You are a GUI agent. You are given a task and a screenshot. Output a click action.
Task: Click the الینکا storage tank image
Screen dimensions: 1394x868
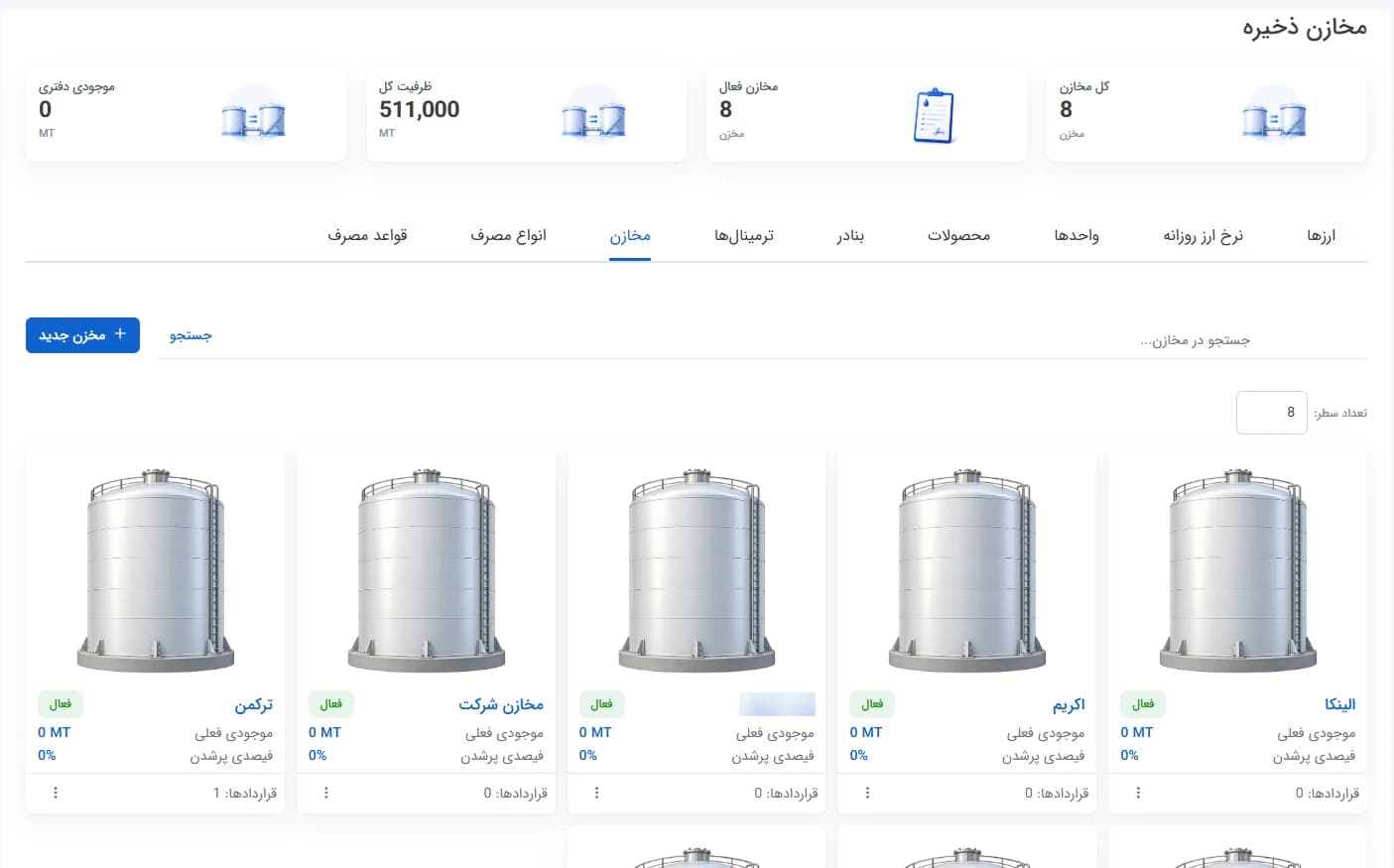[x=1238, y=570]
